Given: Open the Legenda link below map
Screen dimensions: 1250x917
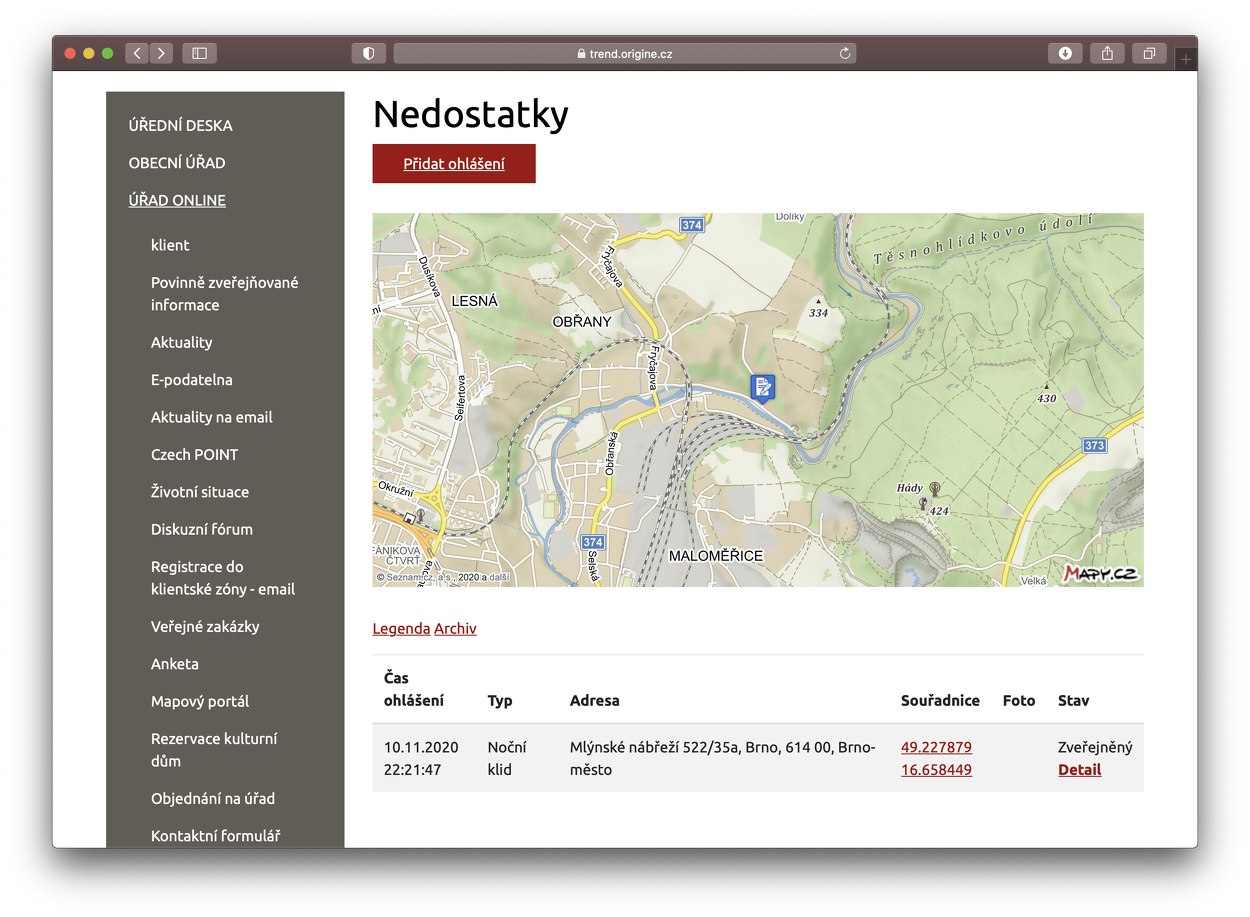Looking at the screenshot, I should tap(401, 629).
